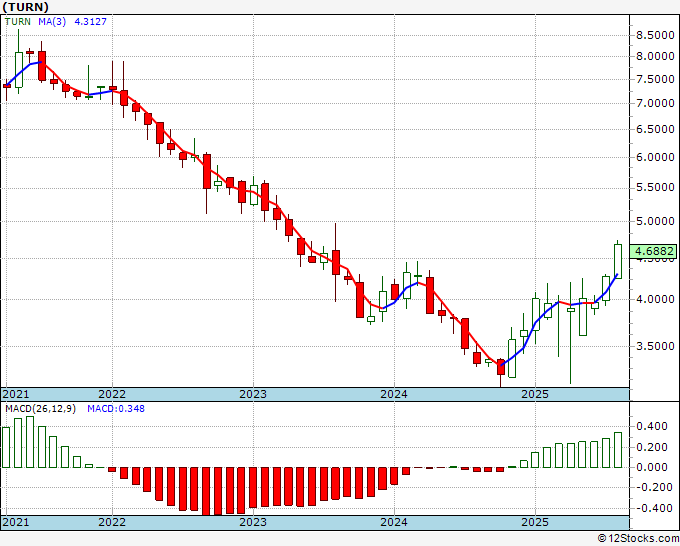Click the 4.6882 current price tag
Image resolution: width=680 pixels, height=546 pixels.
[654, 251]
